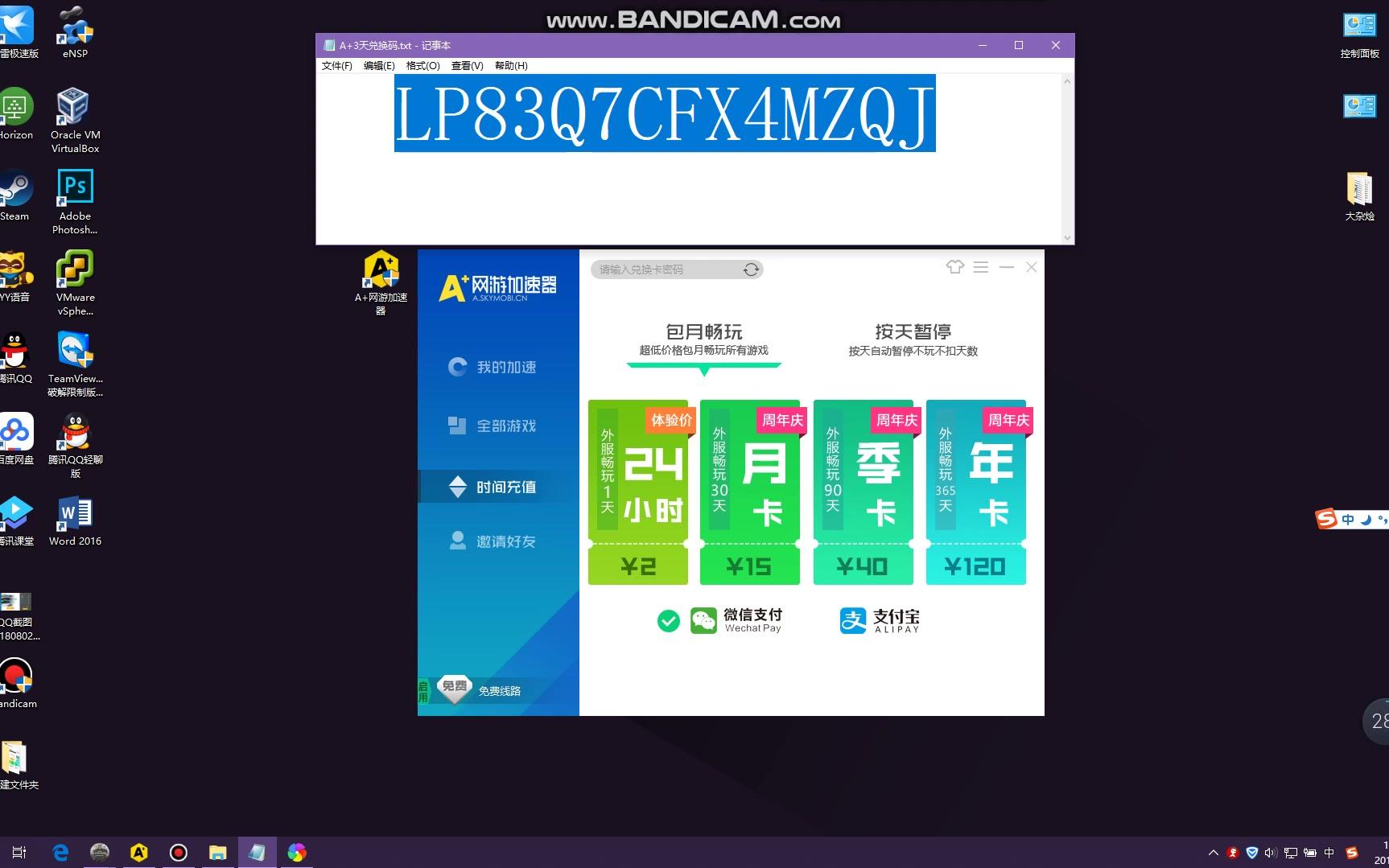
Task: Select A+网游加速器 desktop shortcut
Action: pyautogui.click(x=381, y=283)
